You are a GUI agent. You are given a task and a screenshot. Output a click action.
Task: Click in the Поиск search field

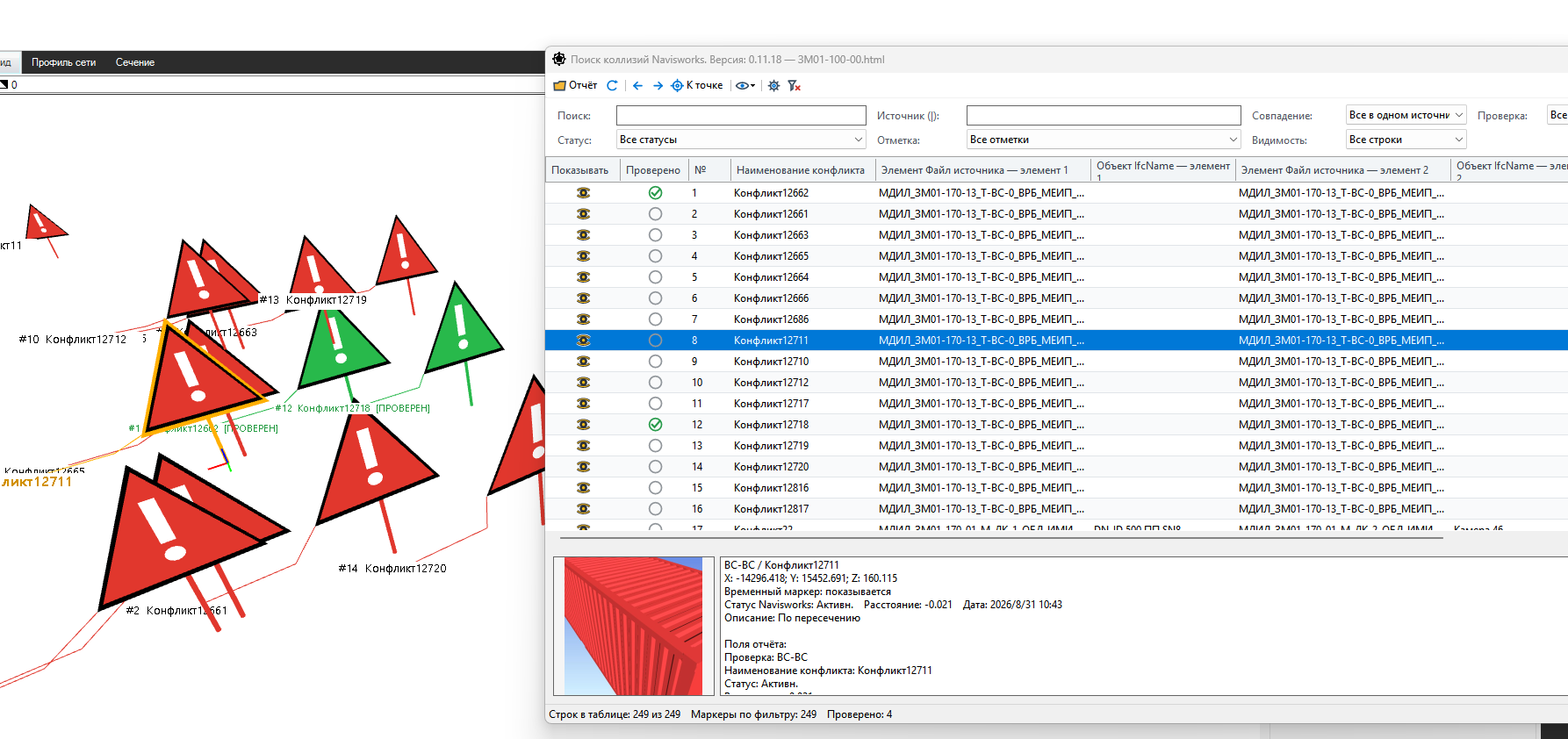tap(741, 115)
